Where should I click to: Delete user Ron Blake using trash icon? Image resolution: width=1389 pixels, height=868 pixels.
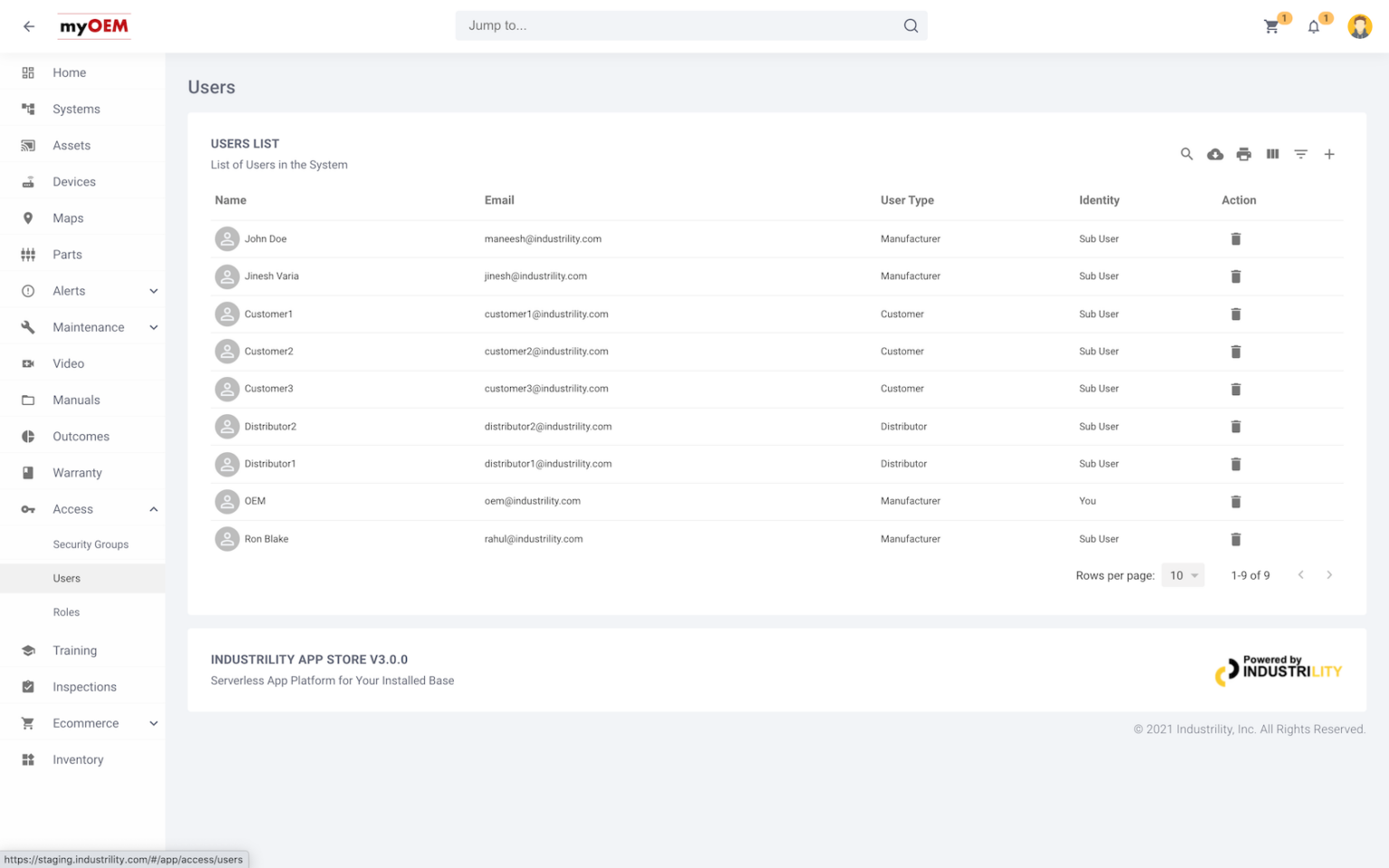(1236, 539)
